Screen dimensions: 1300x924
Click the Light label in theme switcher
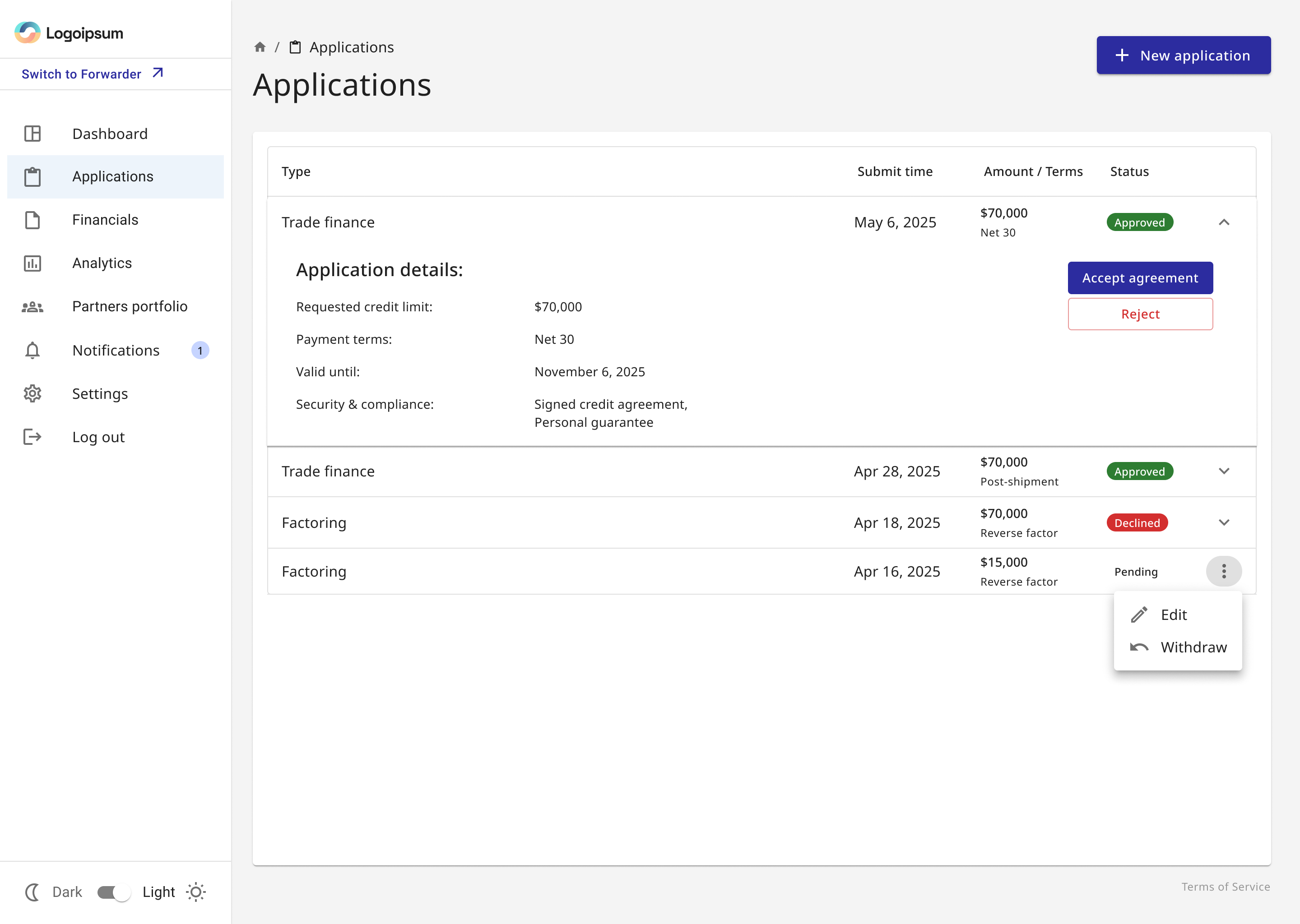coord(158,892)
